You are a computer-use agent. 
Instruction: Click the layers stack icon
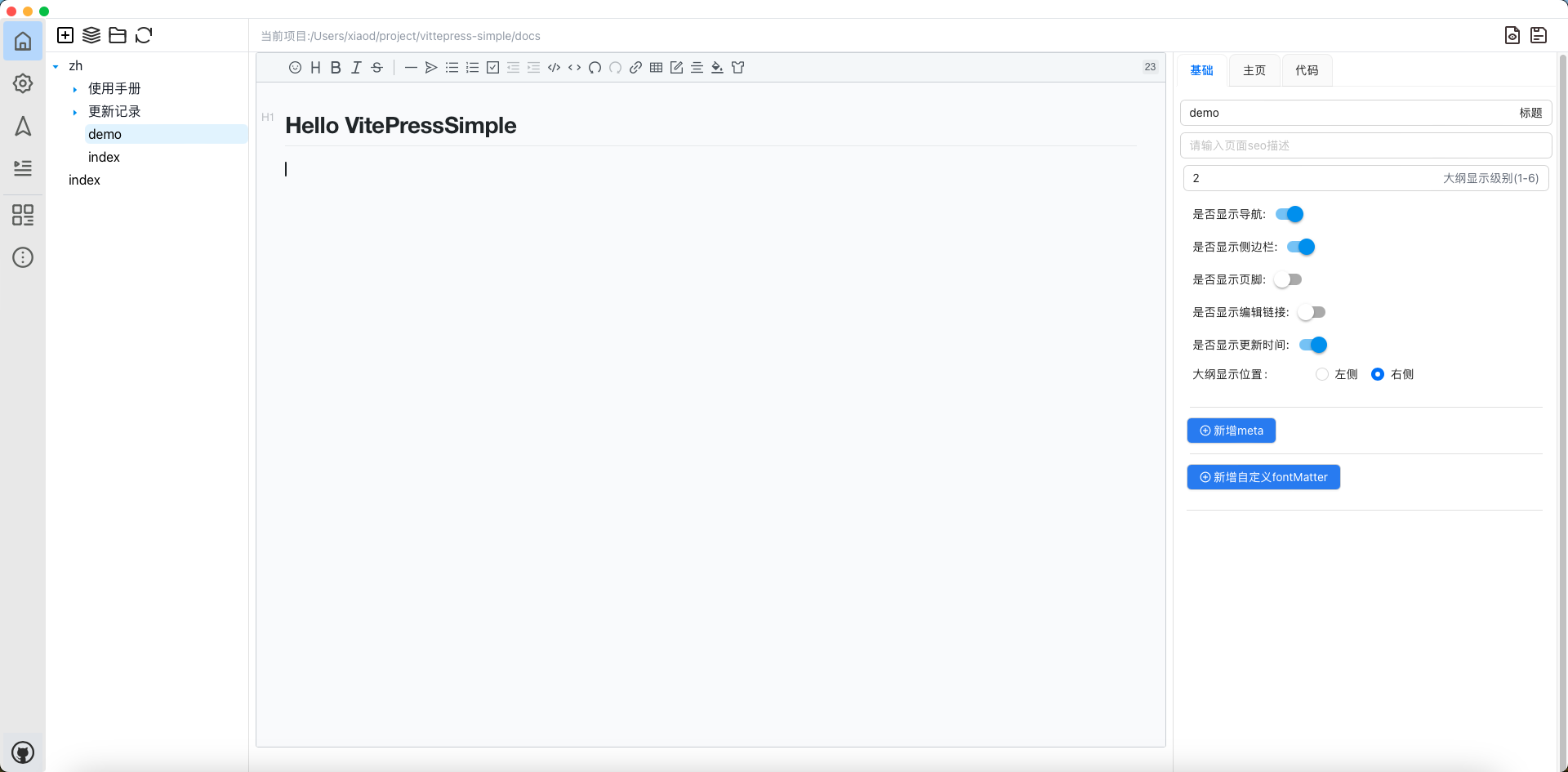[x=91, y=35]
